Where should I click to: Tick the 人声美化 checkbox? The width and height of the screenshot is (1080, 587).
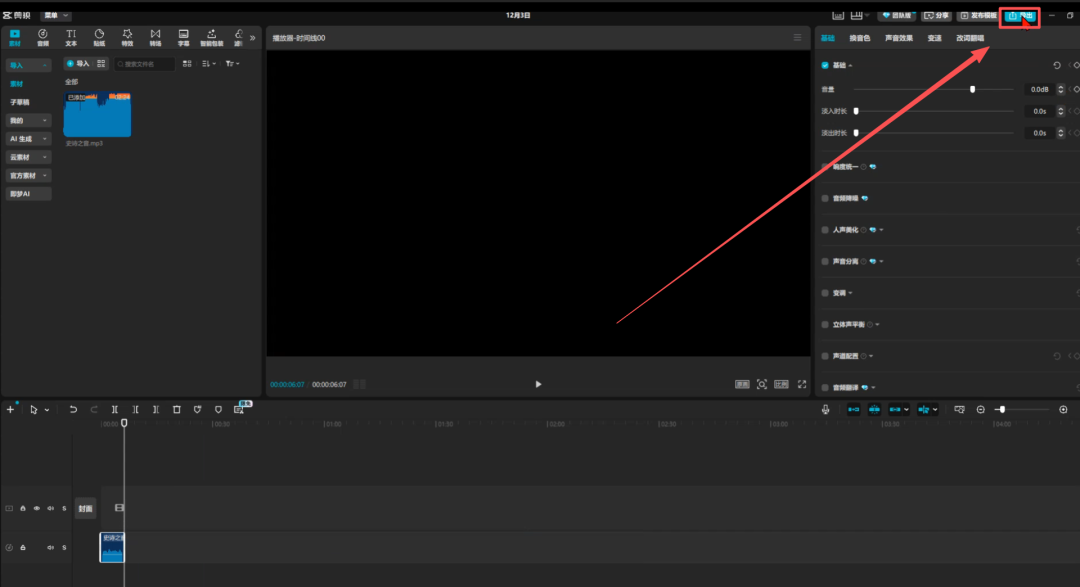[825, 230]
